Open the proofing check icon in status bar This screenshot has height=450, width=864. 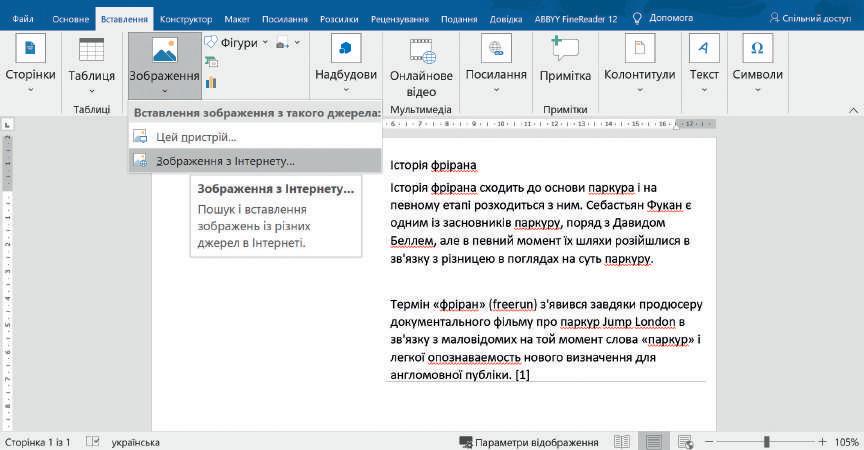93,442
